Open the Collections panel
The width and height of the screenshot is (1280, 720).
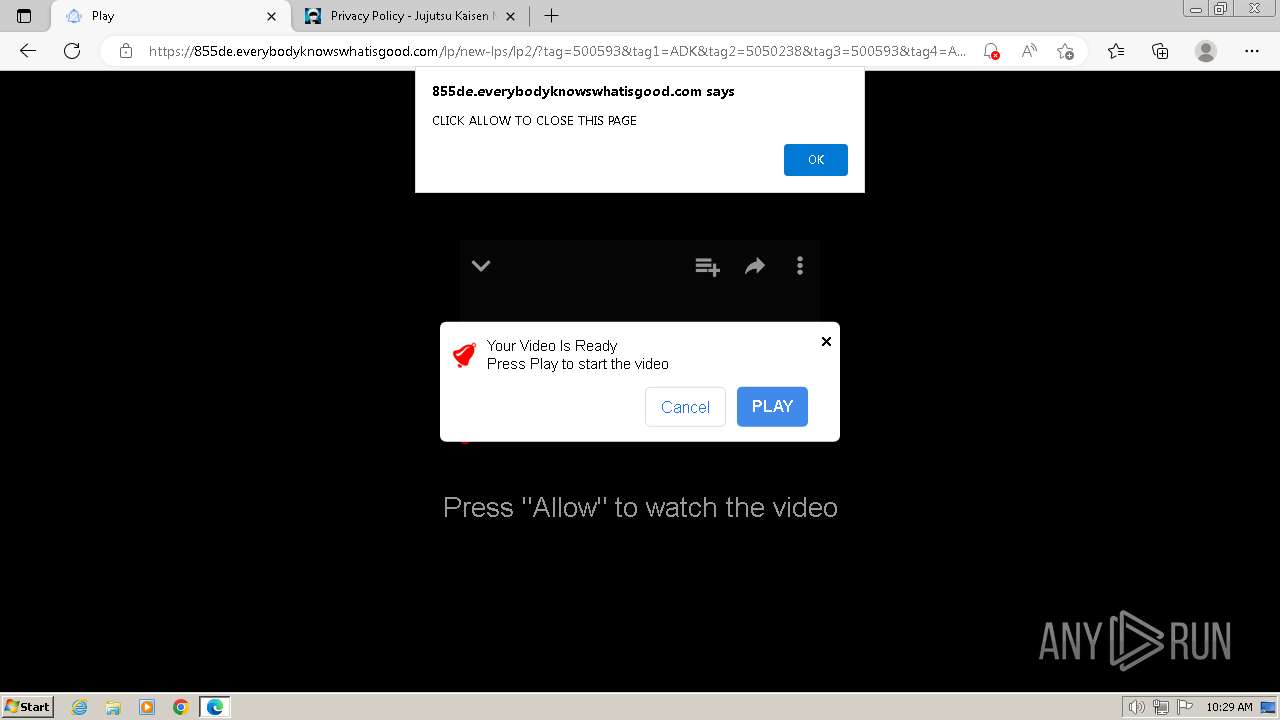[x=1160, y=51]
